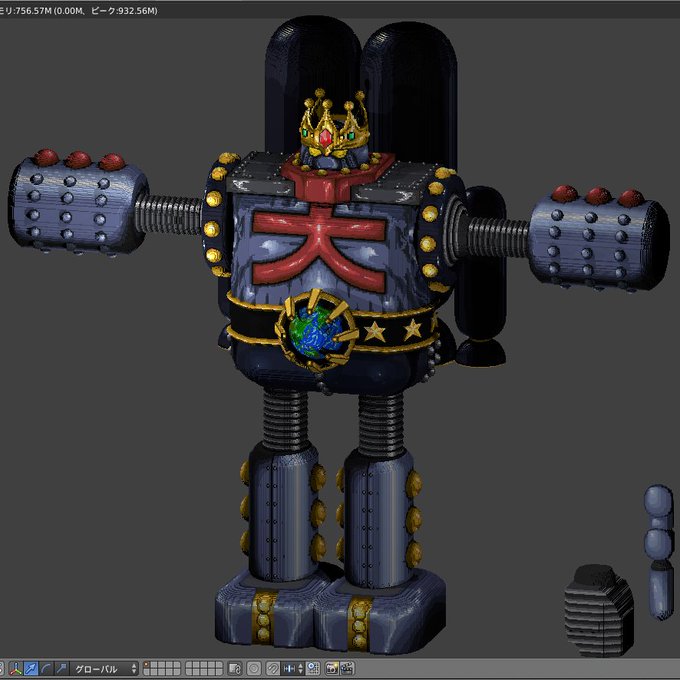Click the small dark ridged object
Screen dimensions: 680x680
(599, 610)
